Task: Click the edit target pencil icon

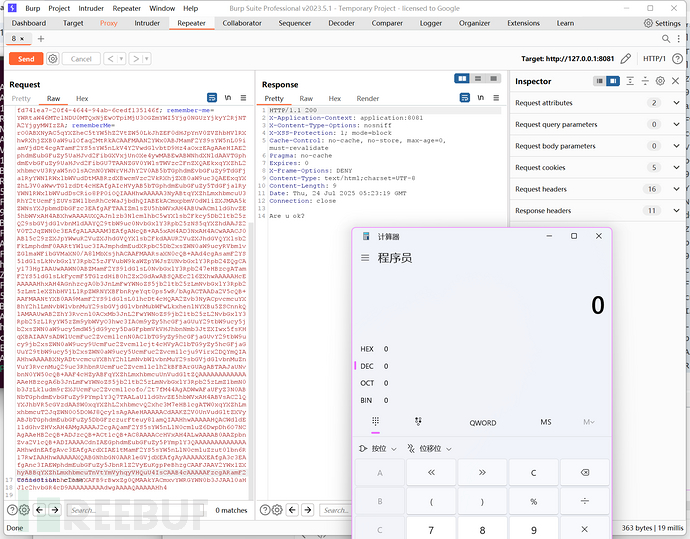Action: click(x=626, y=59)
